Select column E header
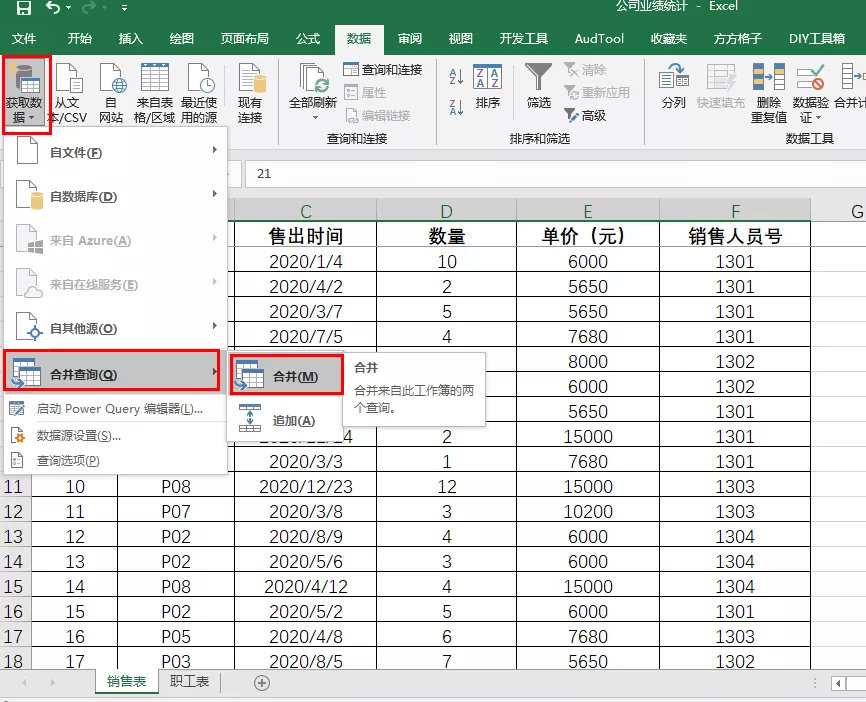The image size is (866, 702). [x=588, y=210]
